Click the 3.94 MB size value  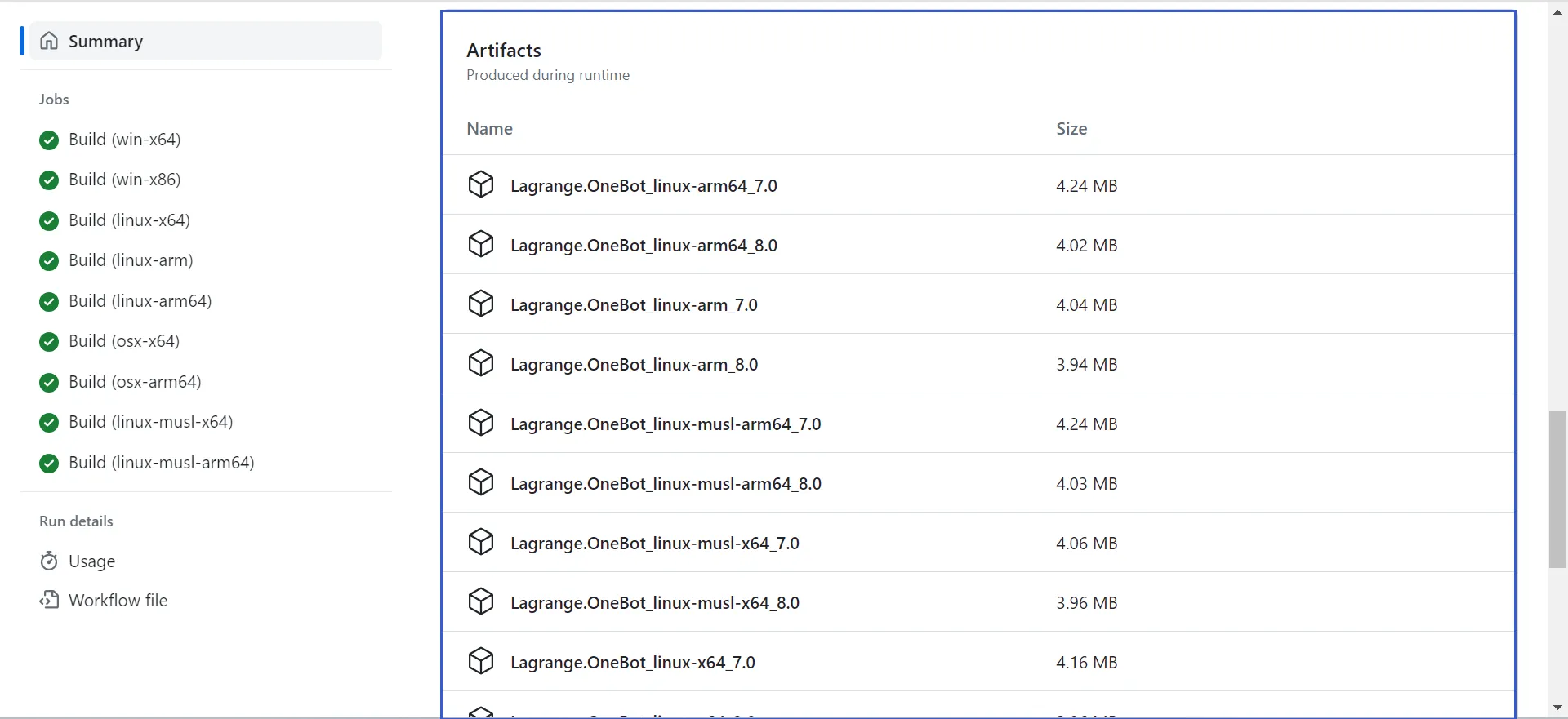coord(1086,365)
